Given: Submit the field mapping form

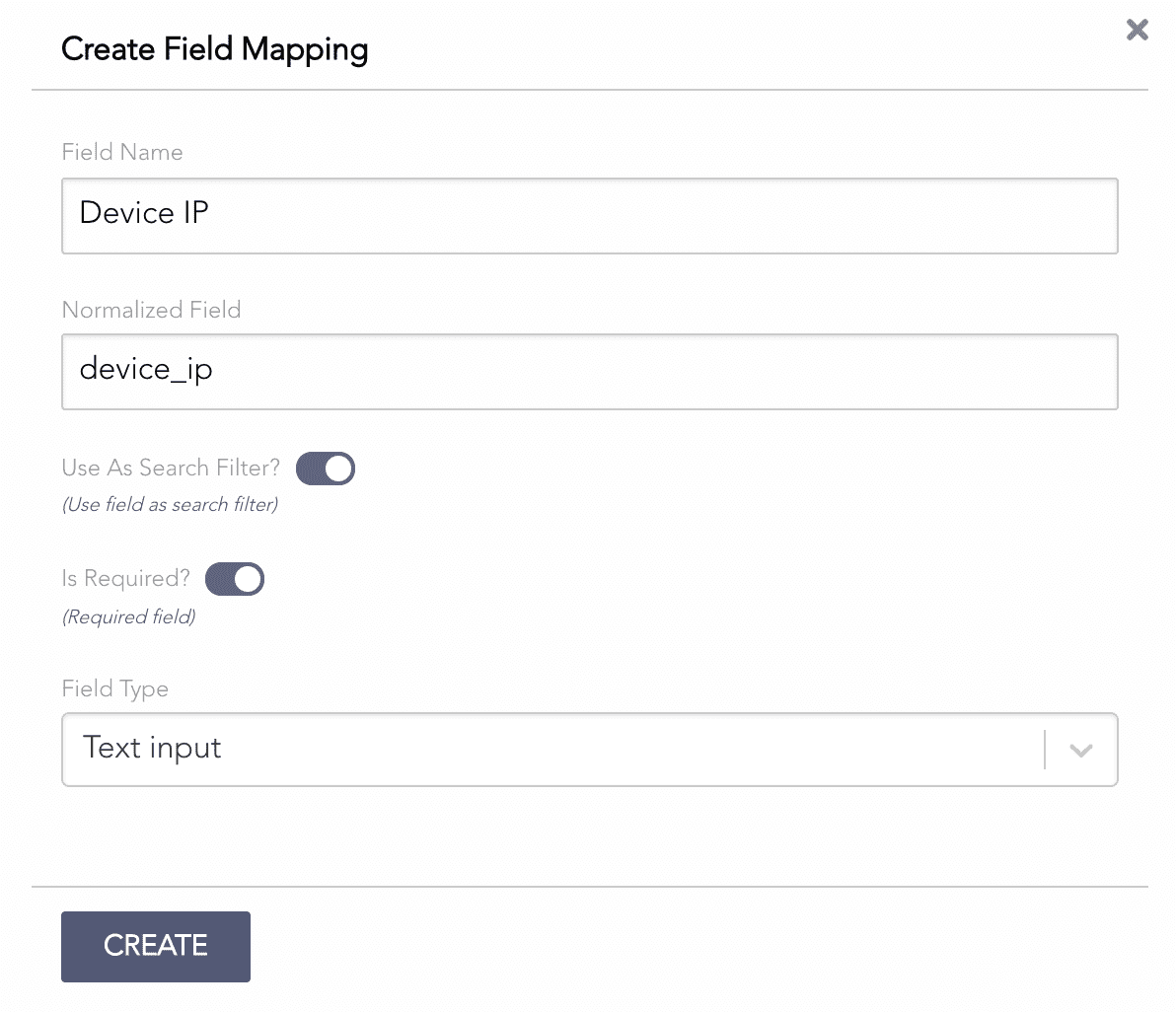Looking at the screenshot, I should point(155,946).
